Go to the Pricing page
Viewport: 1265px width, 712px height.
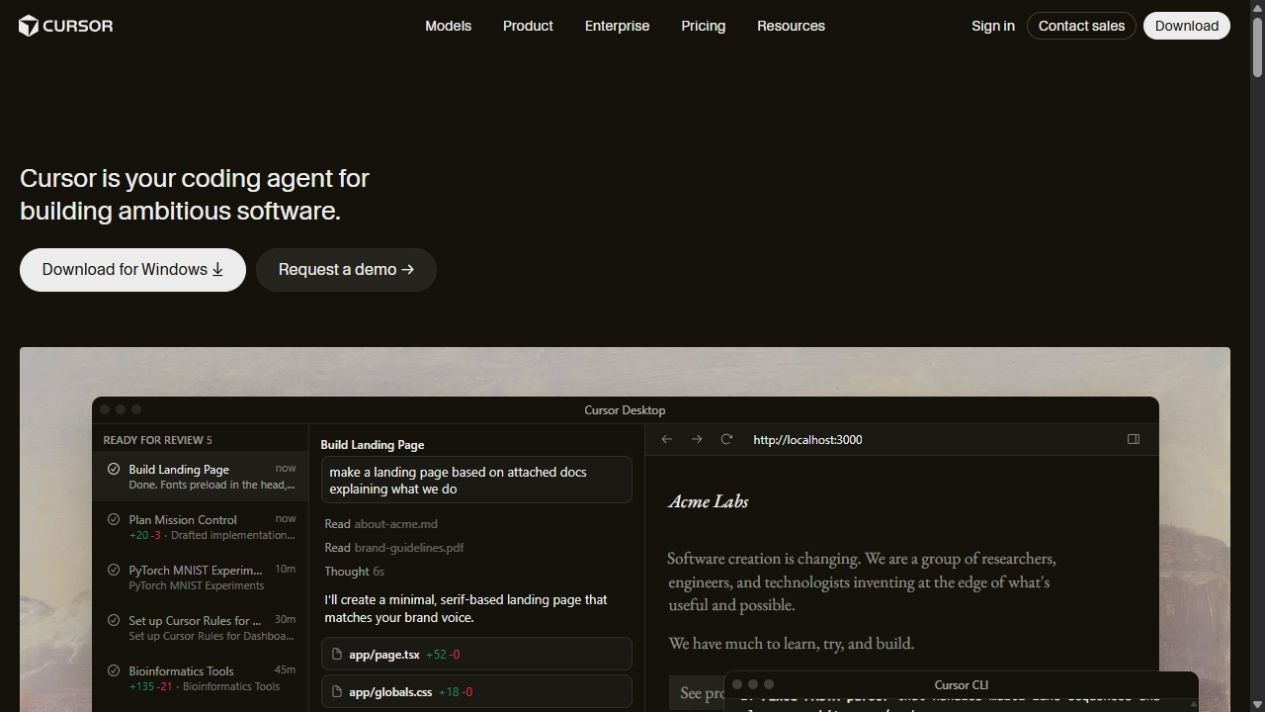(x=703, y=26)
